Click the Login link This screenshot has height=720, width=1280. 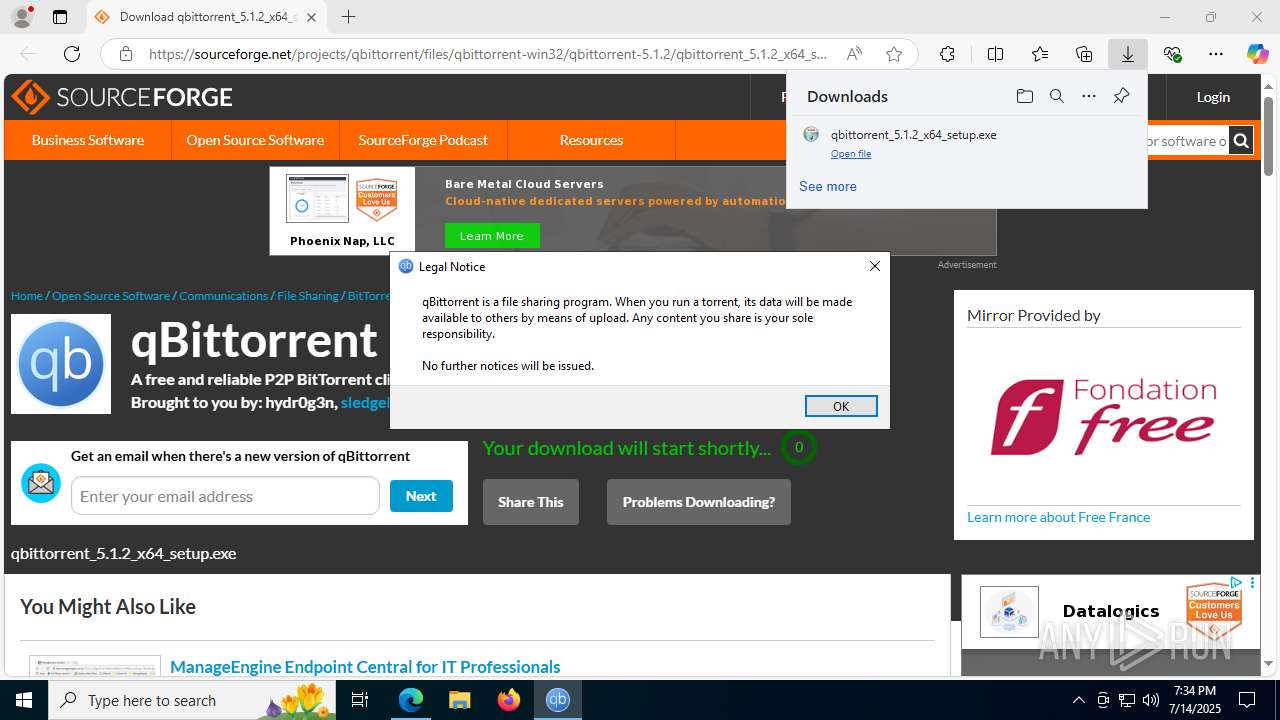[1213, 97]
